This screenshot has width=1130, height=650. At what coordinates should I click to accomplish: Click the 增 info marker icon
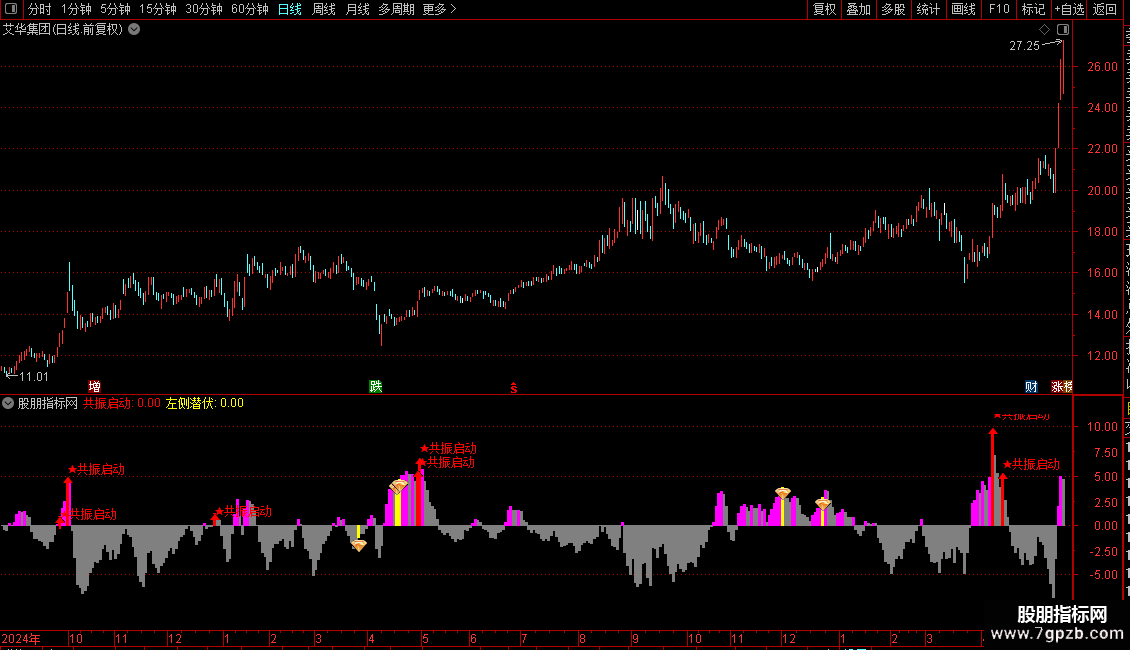[94, 387]
